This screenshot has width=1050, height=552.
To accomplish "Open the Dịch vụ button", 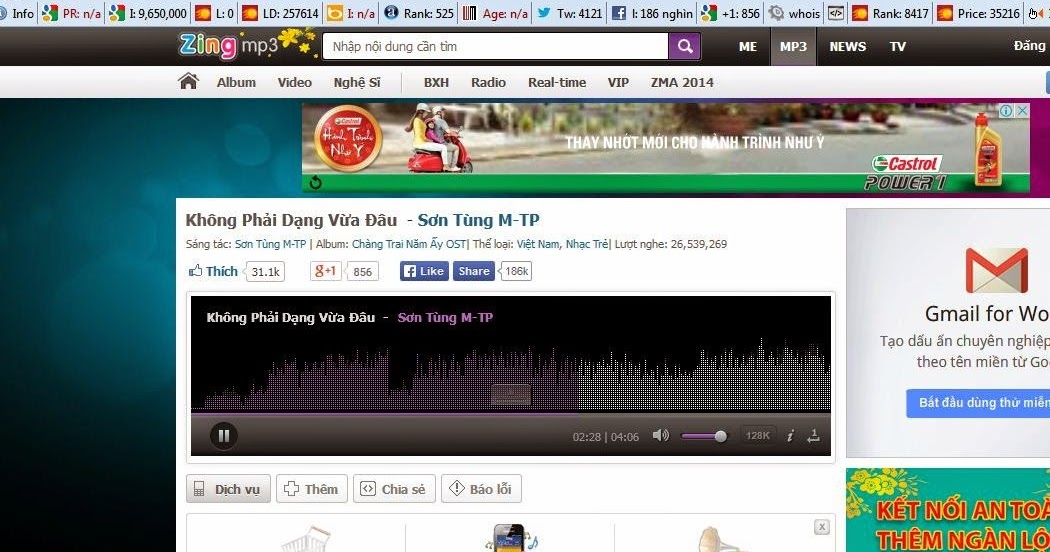I will [228, 489].
